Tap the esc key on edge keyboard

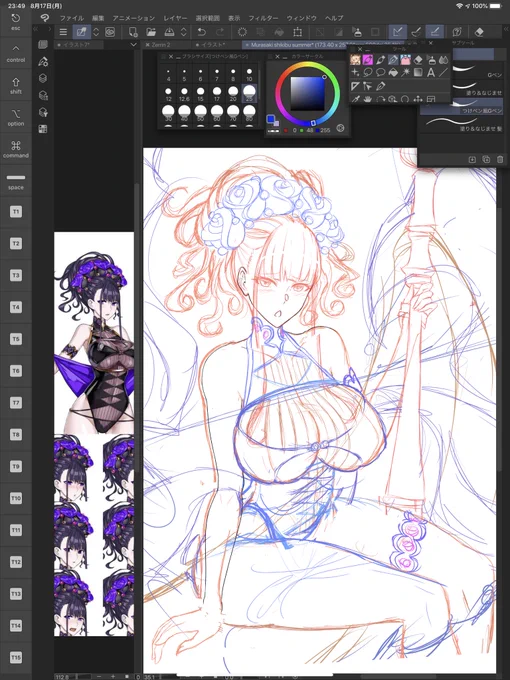point(16,22)
